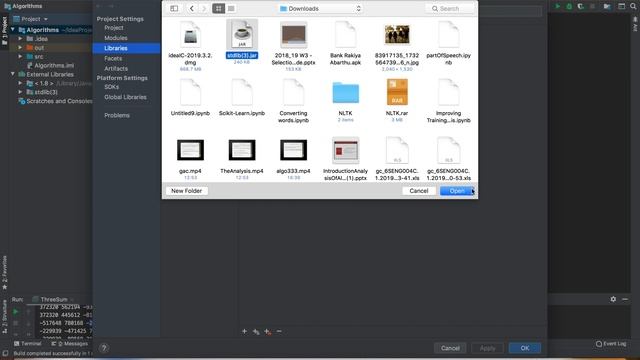Viewport: 640px width, 360px height.
Task: Go forward in the file dialog
Action: tap(204, 9)
